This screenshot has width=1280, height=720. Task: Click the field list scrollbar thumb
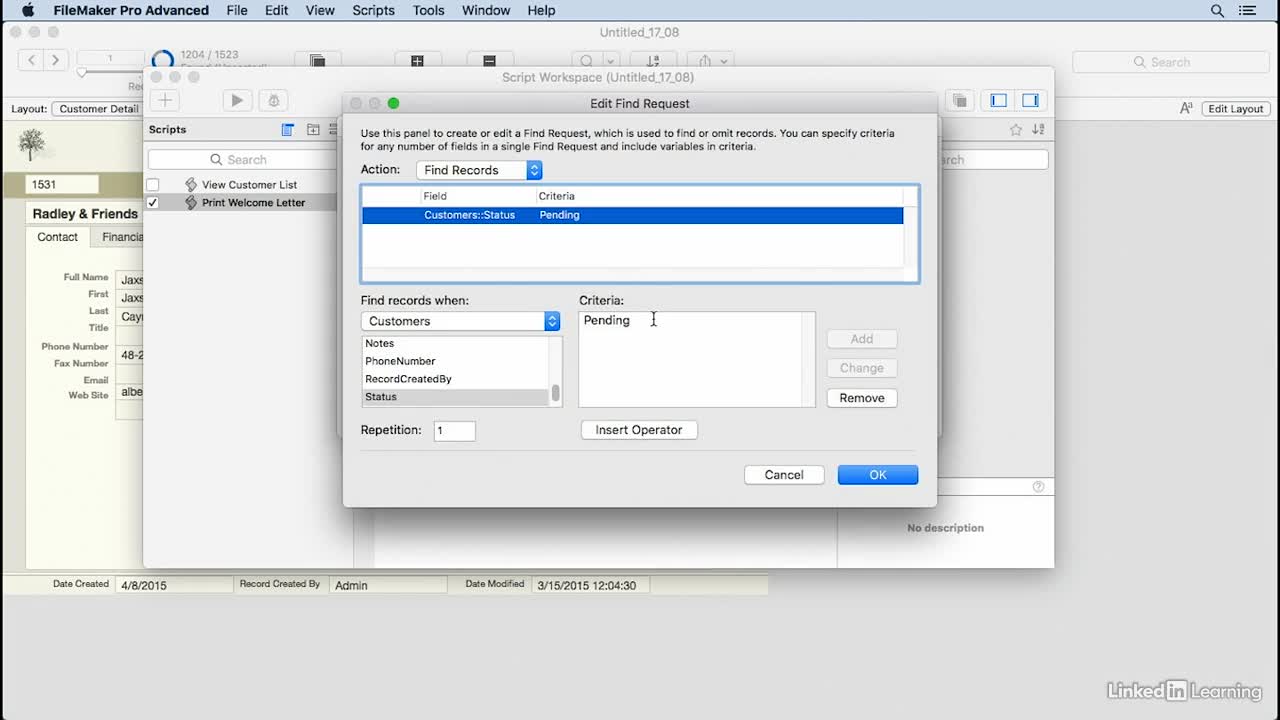556,393
